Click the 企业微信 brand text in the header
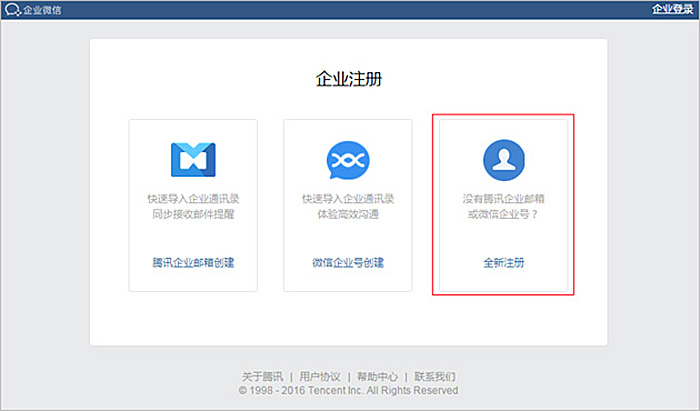The width and height of the screenshot is (700, 411). (42, 10)
